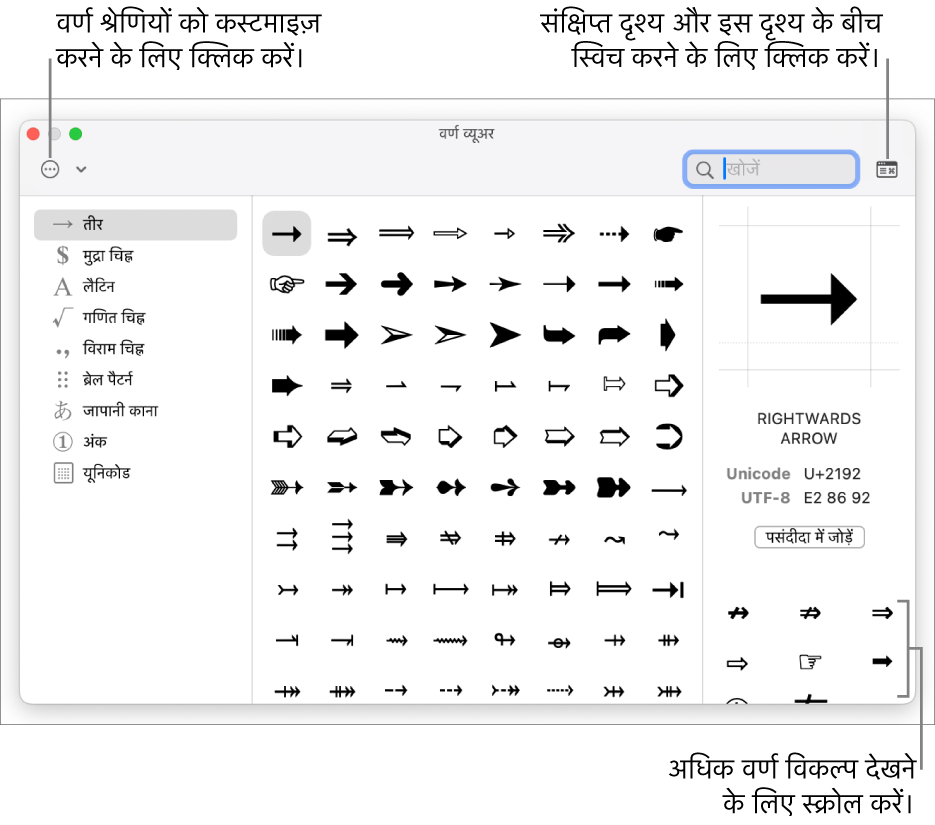The image size is (935, 825).
Task: Click the खोजें search field
Action: (x=770, y=169)
